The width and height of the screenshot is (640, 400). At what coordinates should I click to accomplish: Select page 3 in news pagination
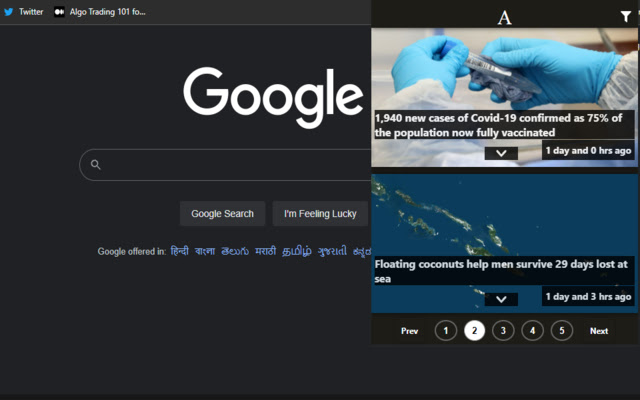pyautogui.click(x=503, y=331)
